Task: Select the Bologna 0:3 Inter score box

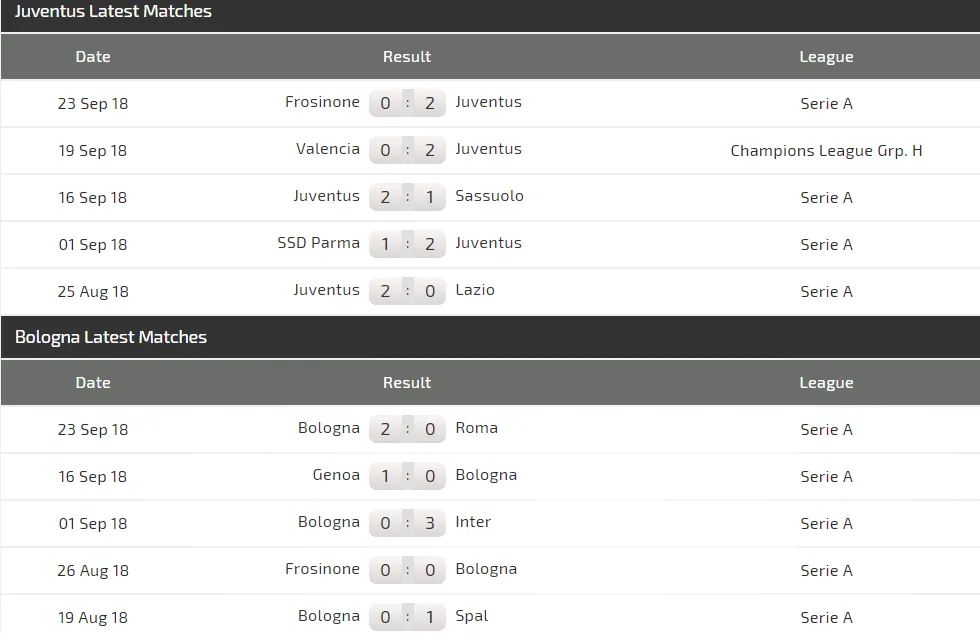Action: click(408, 522)
